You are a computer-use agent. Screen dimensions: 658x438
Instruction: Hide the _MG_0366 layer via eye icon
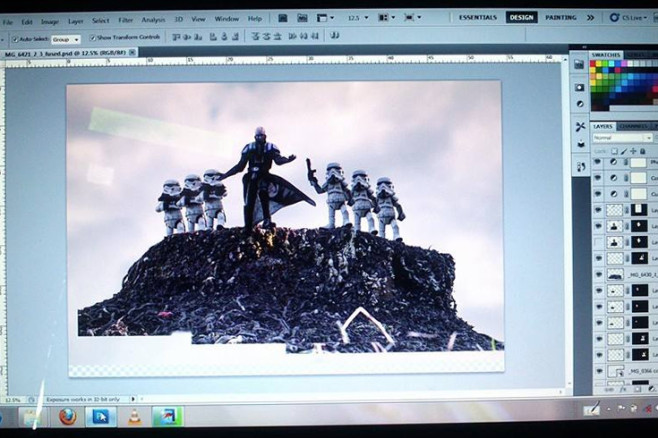599,371
